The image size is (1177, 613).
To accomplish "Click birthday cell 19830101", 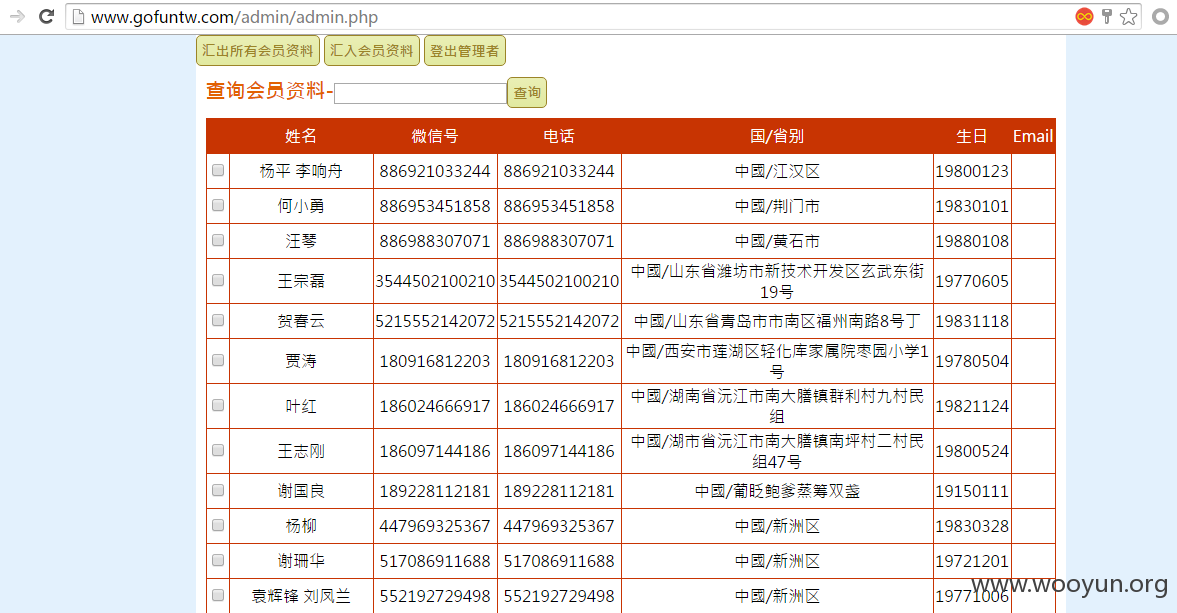I will (972, 206).
